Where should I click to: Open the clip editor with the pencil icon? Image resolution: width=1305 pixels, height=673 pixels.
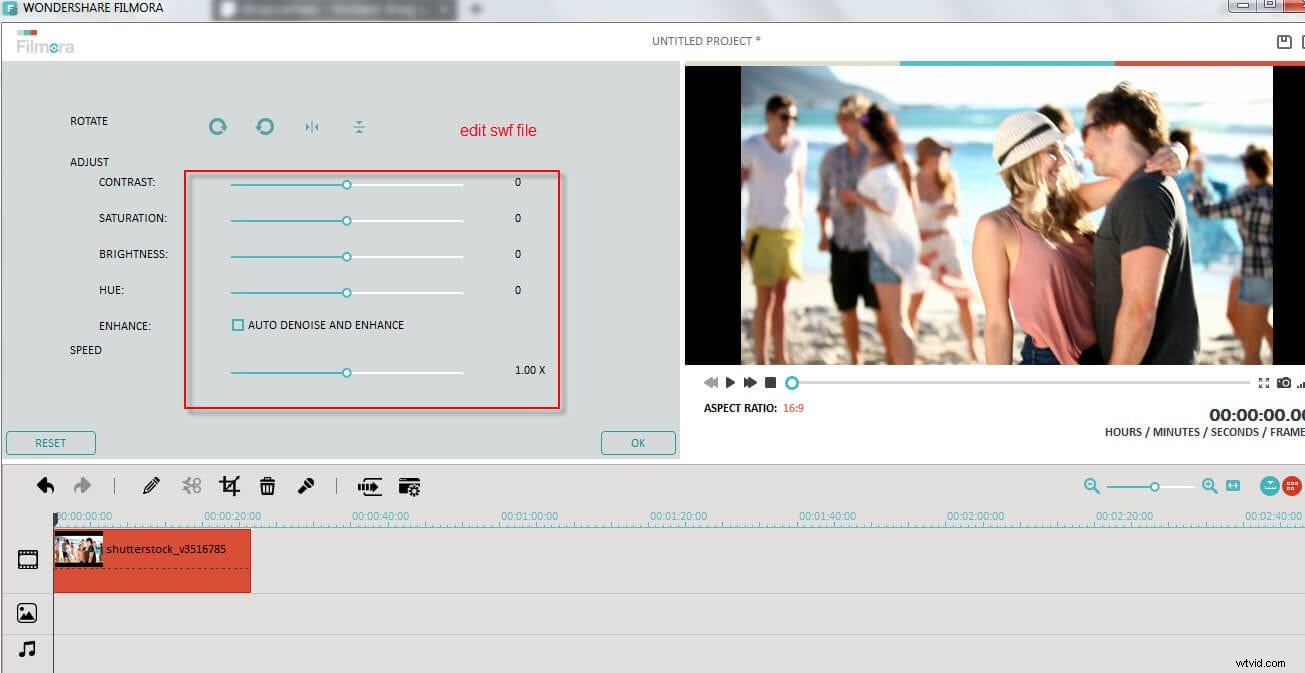click(x=151, y=485)
